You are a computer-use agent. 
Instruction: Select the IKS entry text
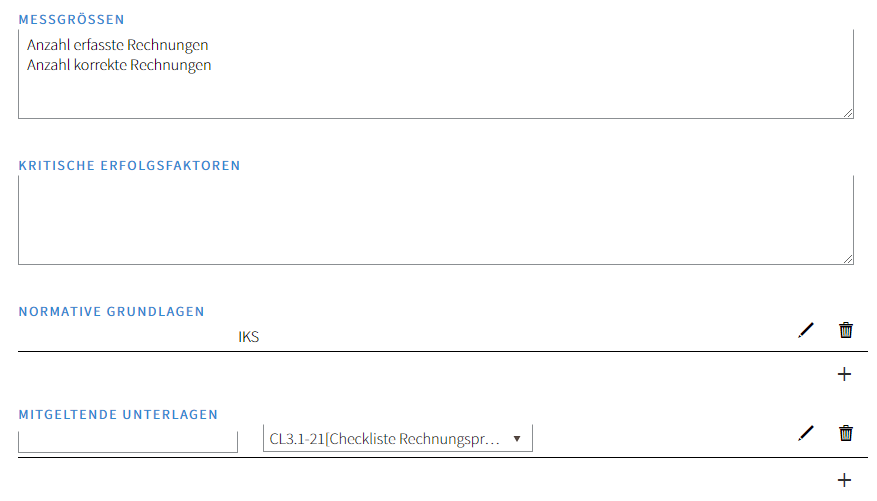248,337
